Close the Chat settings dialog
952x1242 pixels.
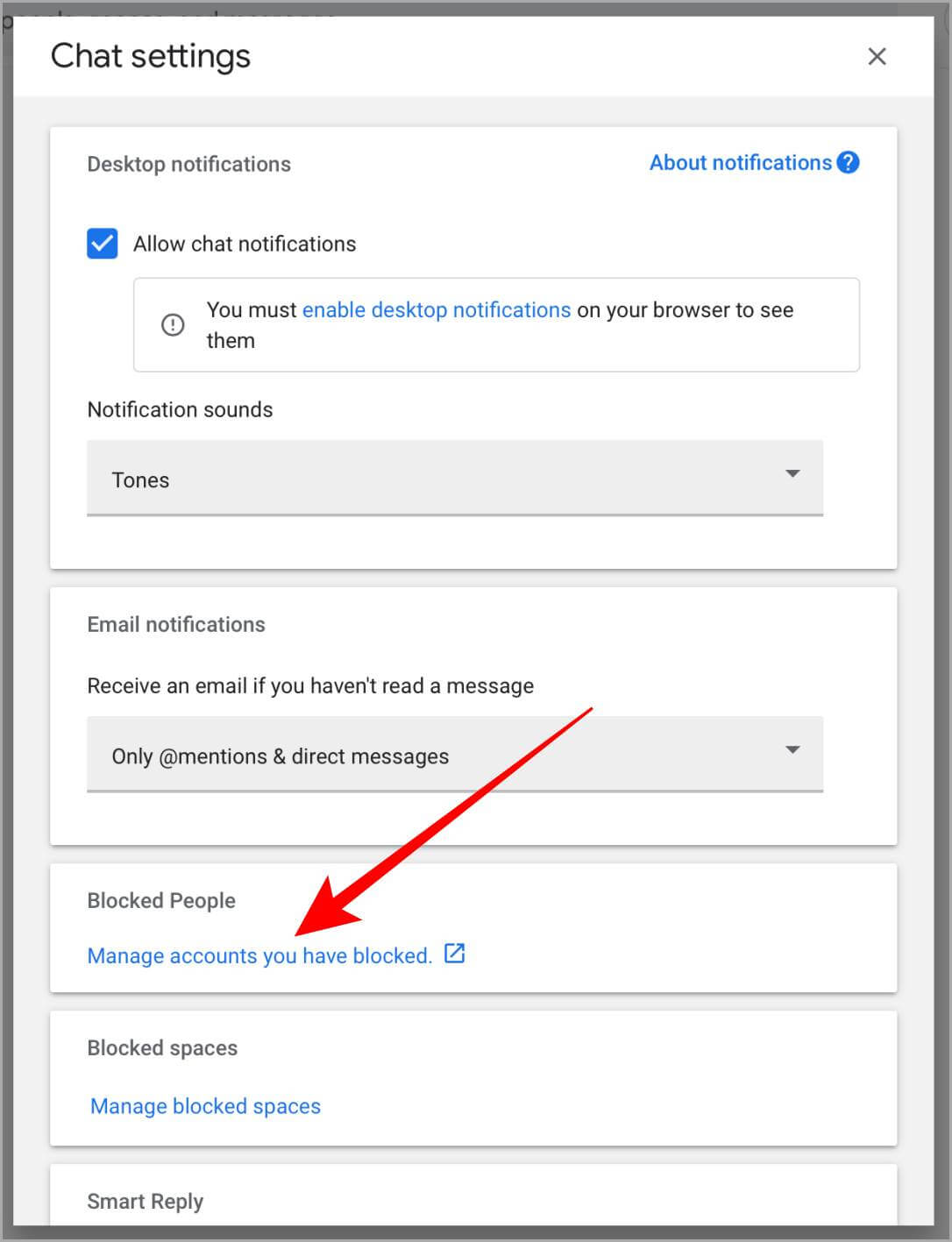pos(877,56)
